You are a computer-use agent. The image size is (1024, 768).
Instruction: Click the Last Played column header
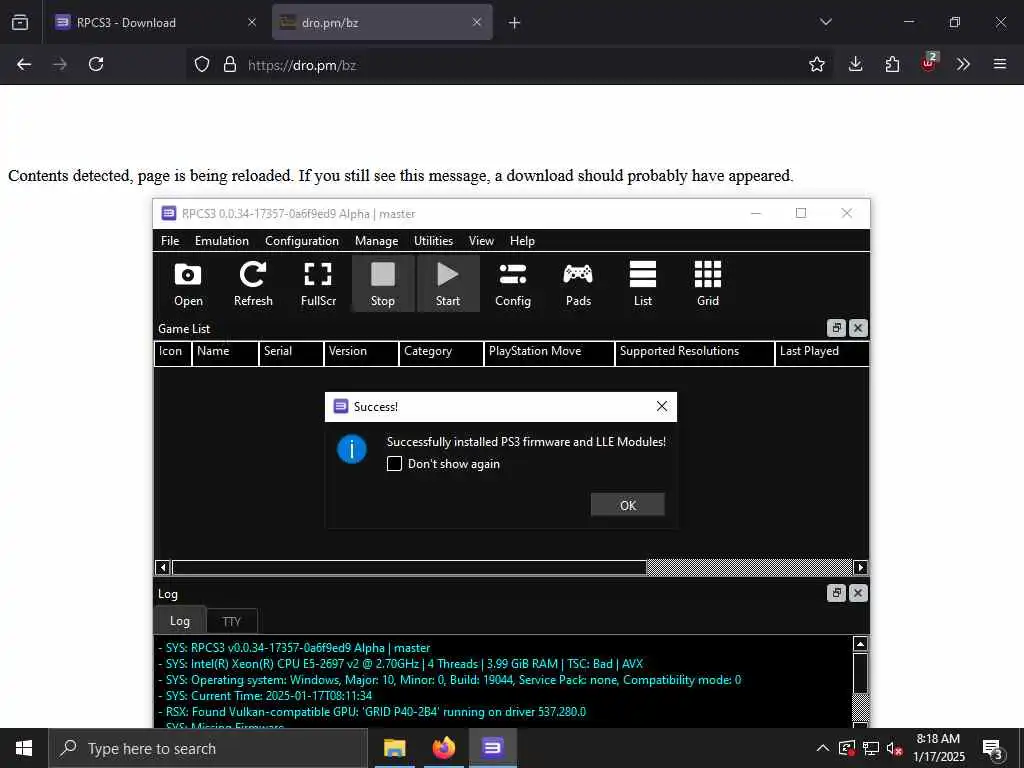[822, 351]
